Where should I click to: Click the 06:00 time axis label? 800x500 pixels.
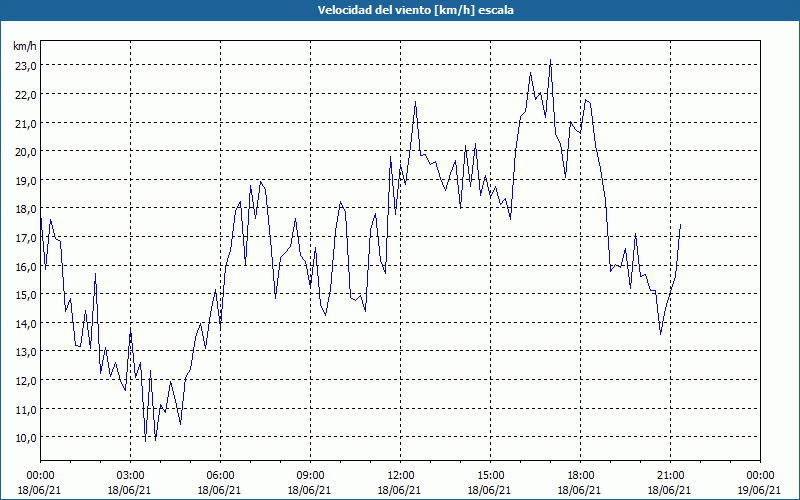click(x=220, y=476)
